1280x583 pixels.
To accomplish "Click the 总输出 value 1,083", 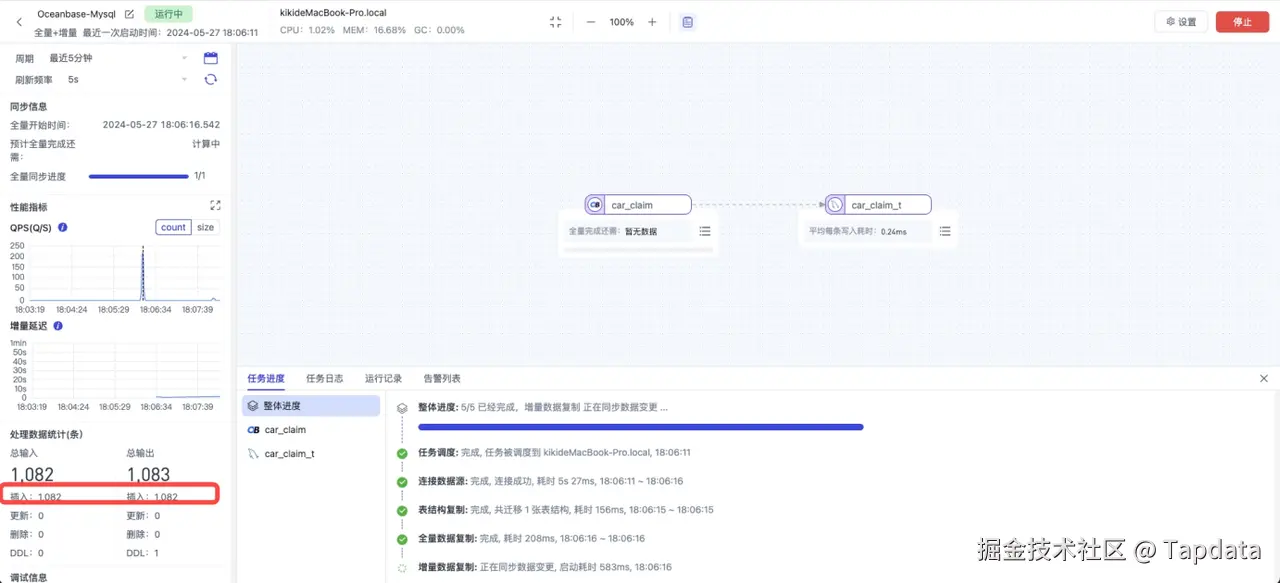I will coord(148,475).
